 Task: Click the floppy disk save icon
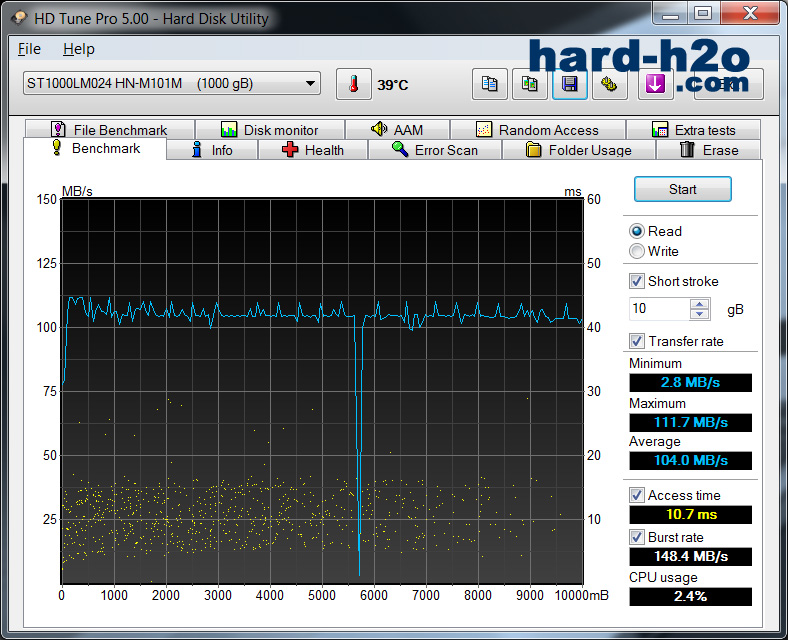(569, 84)
